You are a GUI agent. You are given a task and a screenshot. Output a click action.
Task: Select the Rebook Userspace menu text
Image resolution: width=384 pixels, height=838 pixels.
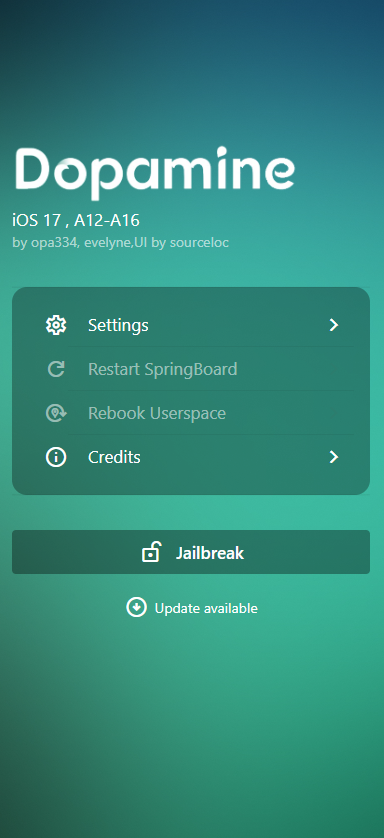click(157, 413)
